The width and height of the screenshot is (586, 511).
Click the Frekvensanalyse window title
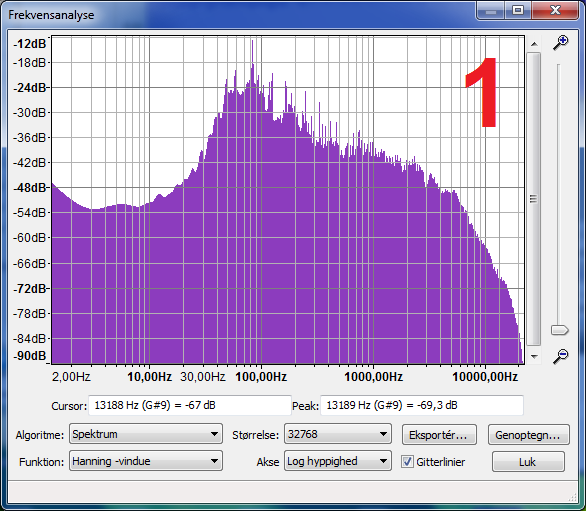pos(51,15)
